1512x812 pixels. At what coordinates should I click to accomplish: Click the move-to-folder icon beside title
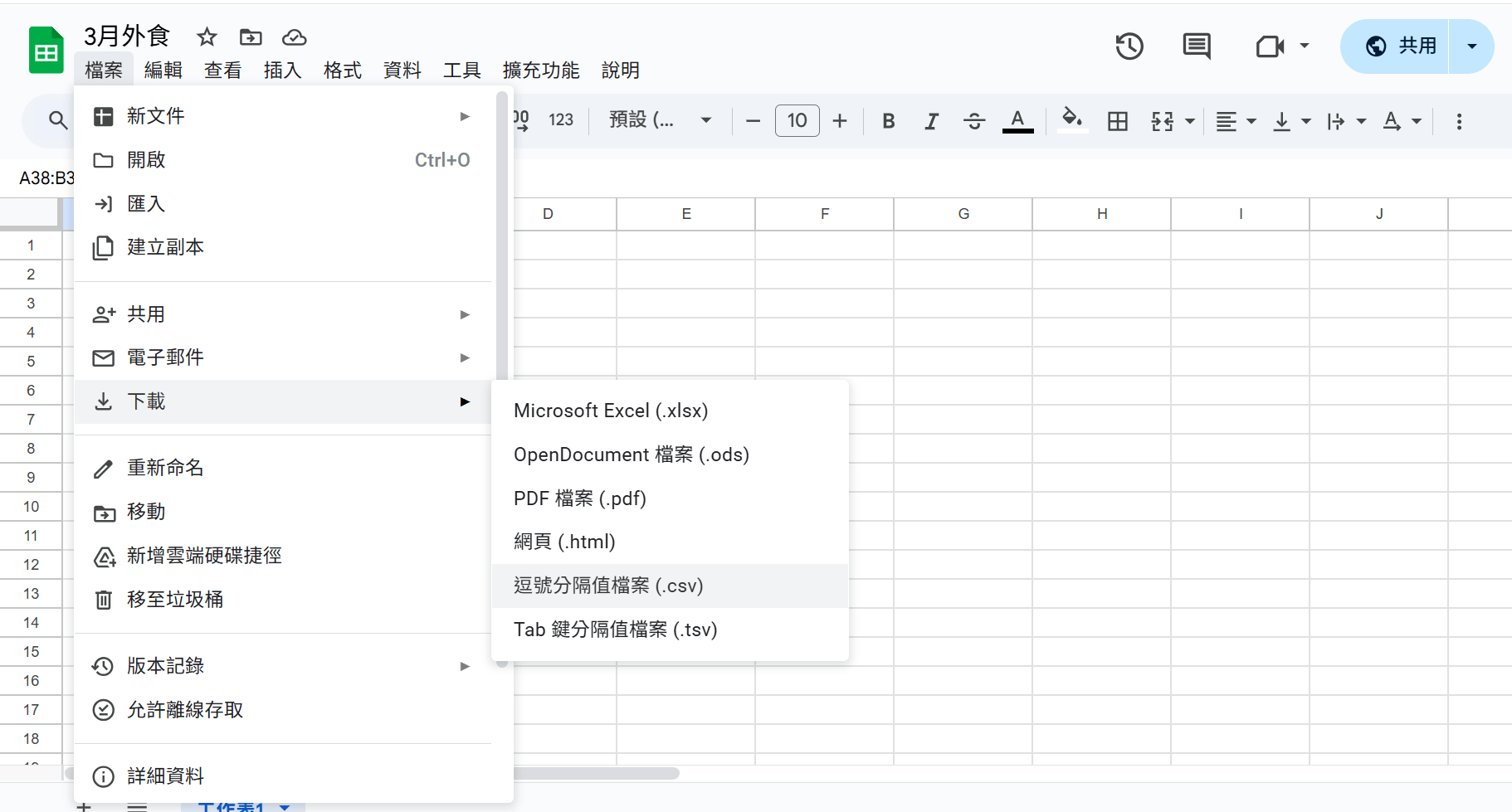coord(251,36)
